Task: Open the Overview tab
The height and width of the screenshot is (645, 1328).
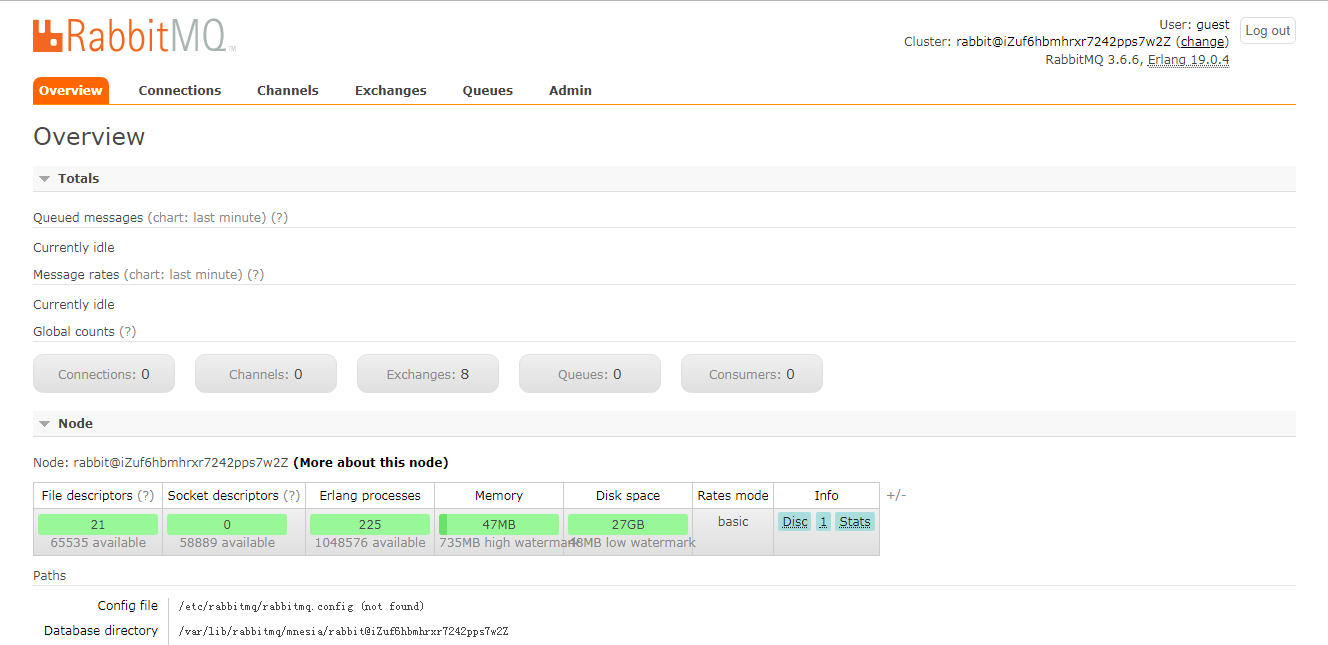Action: (x=71, y=90)
